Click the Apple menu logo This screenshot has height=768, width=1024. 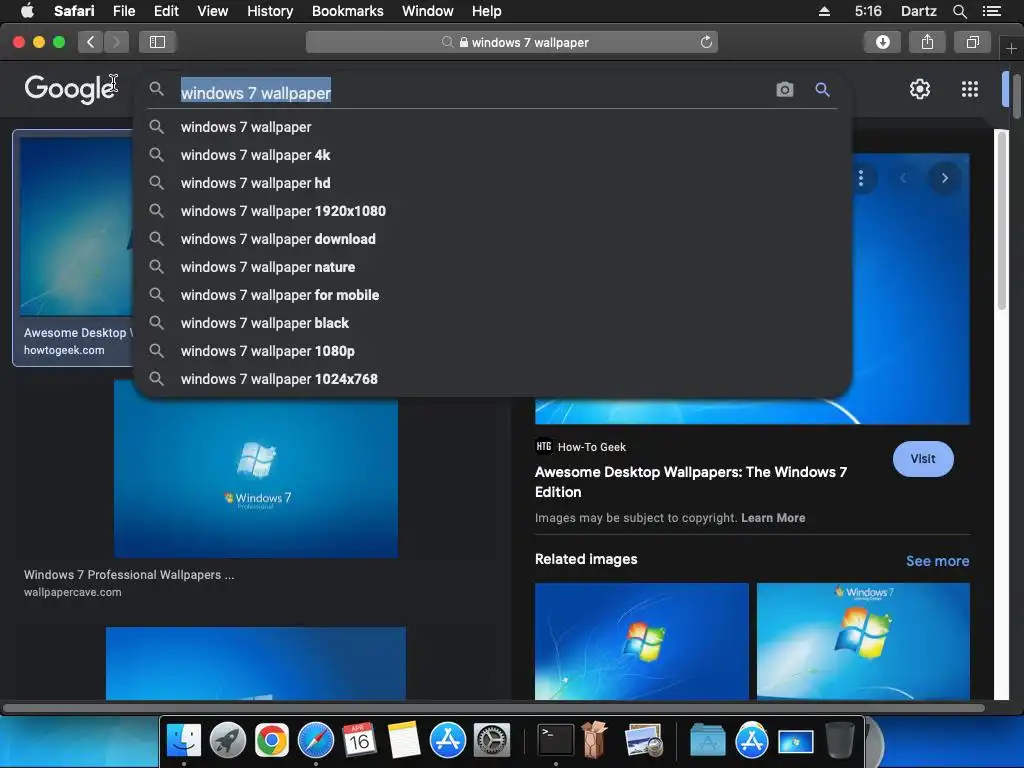27,10
